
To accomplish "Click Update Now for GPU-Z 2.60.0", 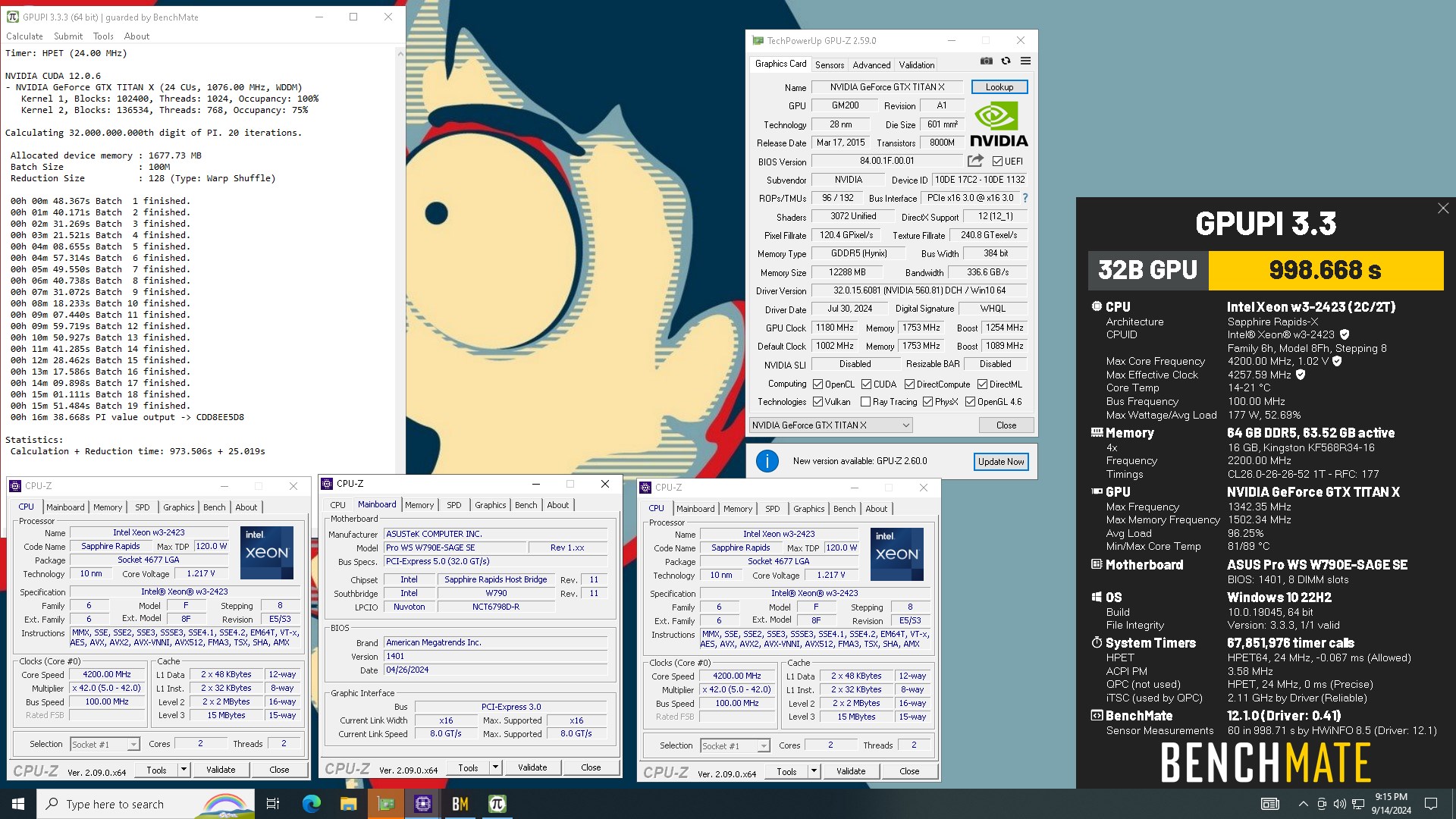I will click(x=1000, y=461).
